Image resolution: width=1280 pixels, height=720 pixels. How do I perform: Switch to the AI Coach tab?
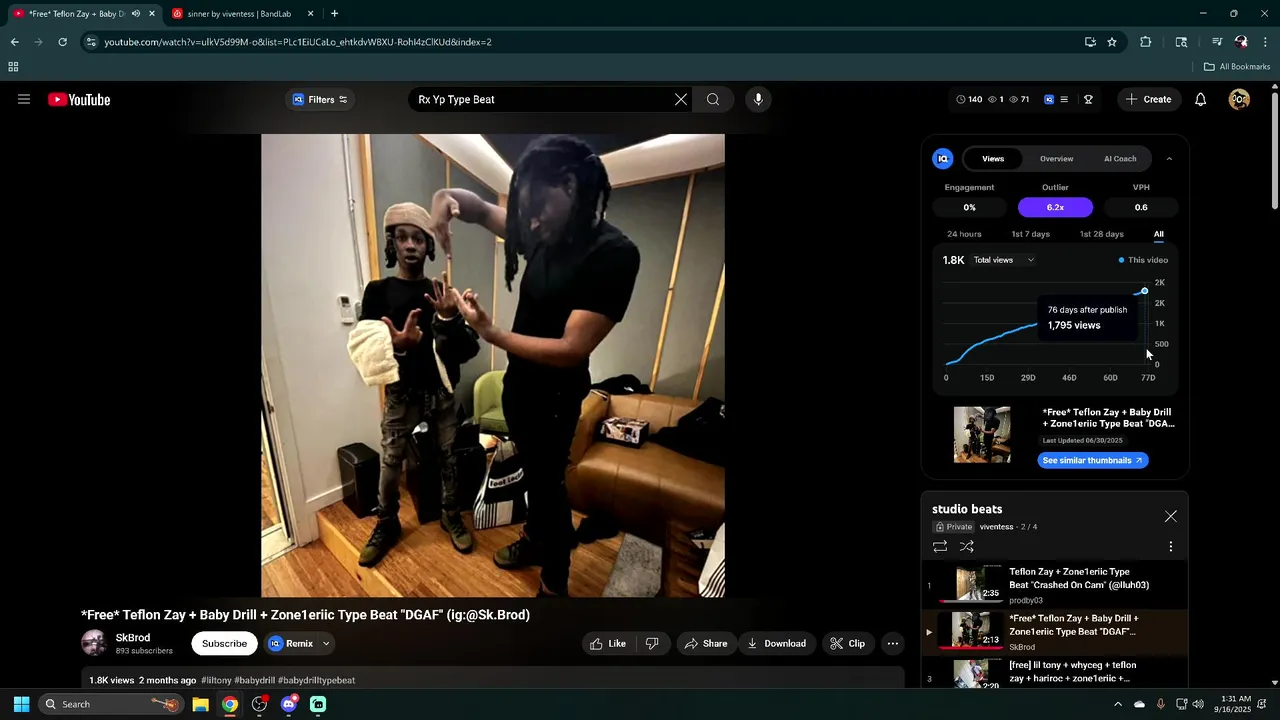coord(1120,158)
